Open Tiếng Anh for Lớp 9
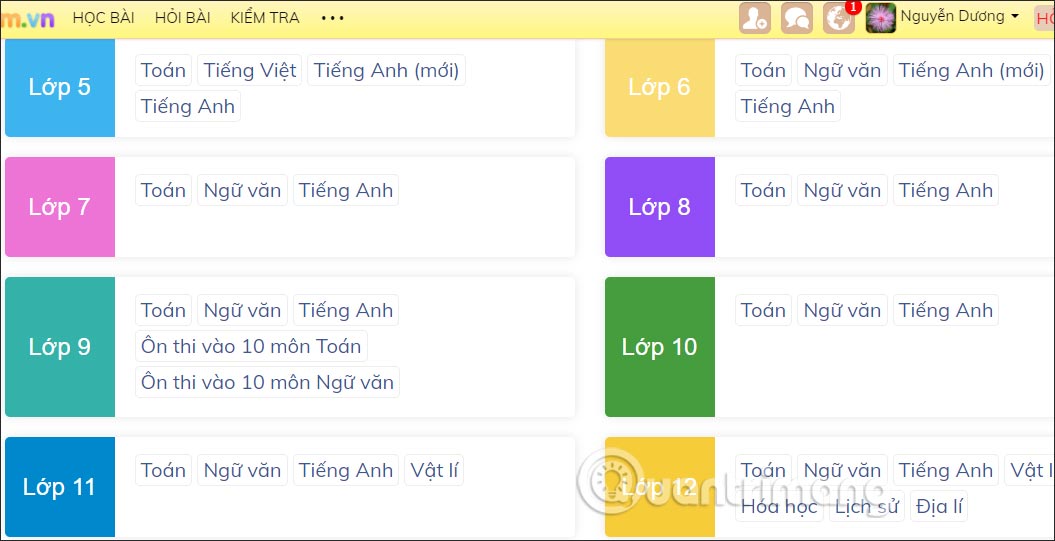Image resolution: width=1055 pixels, height=541 pixels. tap(346, 310)
